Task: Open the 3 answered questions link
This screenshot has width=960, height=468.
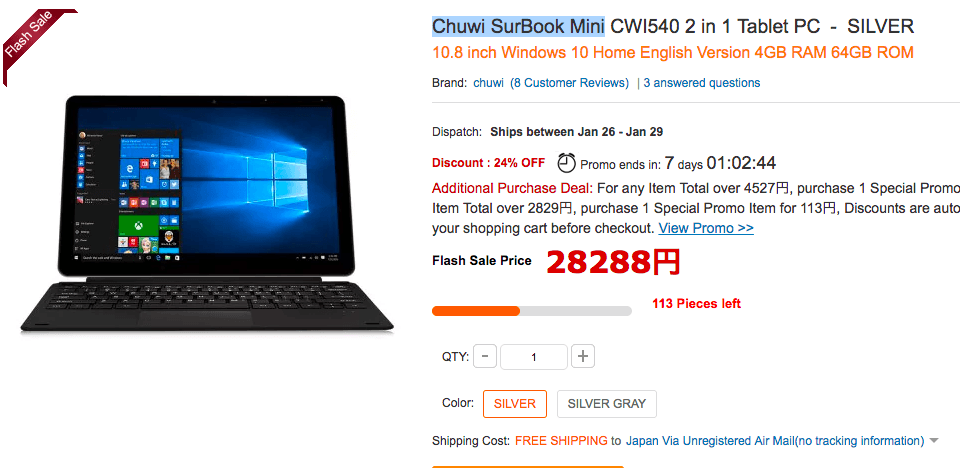Action: click(x=702, y=83)
